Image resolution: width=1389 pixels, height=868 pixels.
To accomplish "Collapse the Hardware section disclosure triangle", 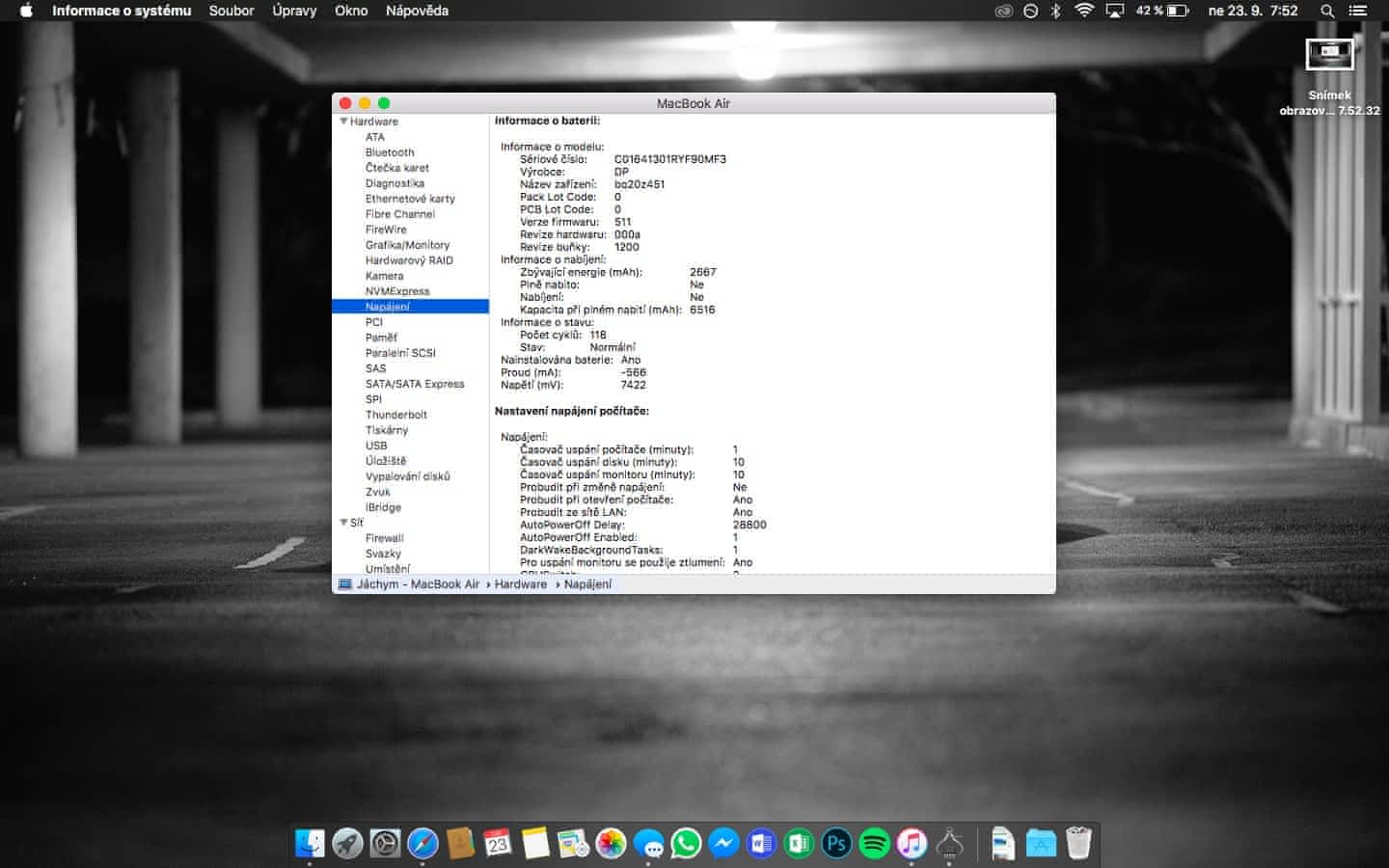I will click(x=343, y=122).
